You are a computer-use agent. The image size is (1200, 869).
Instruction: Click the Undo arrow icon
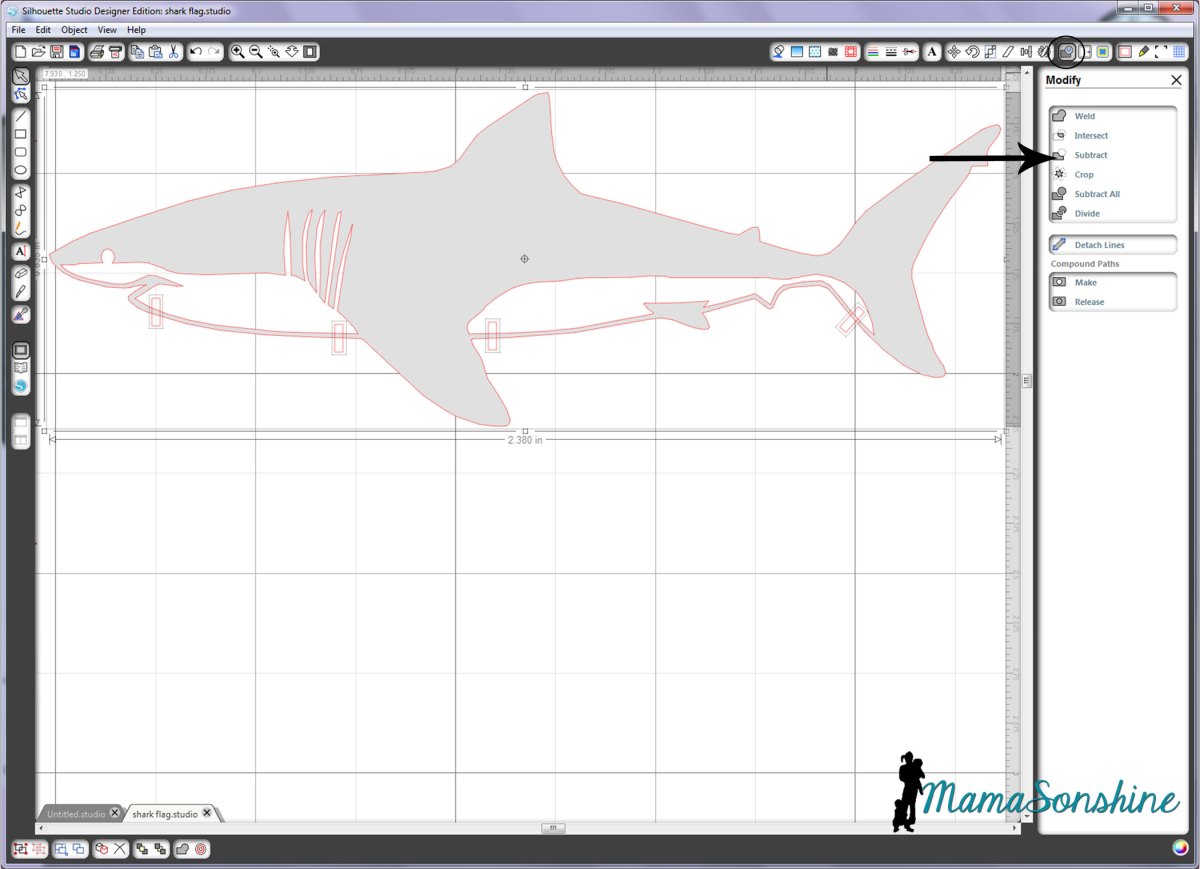point(196,51)
